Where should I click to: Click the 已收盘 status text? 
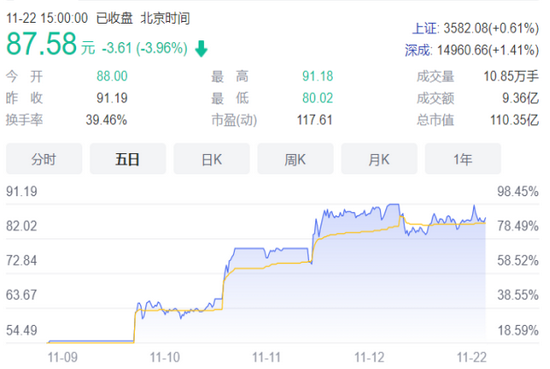click(x=115, y=18)
